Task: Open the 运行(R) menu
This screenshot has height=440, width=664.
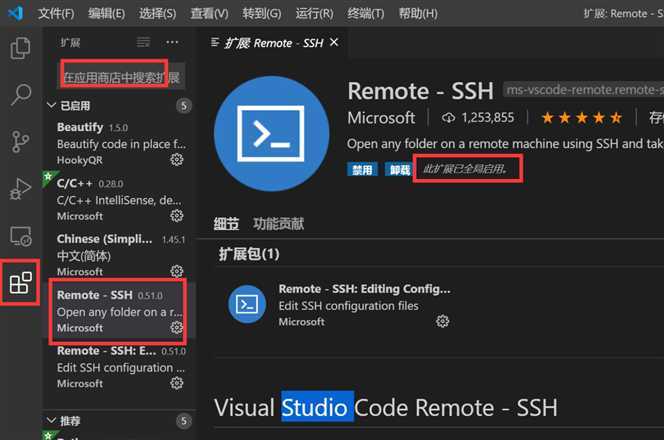Action: tap(314, 14)
